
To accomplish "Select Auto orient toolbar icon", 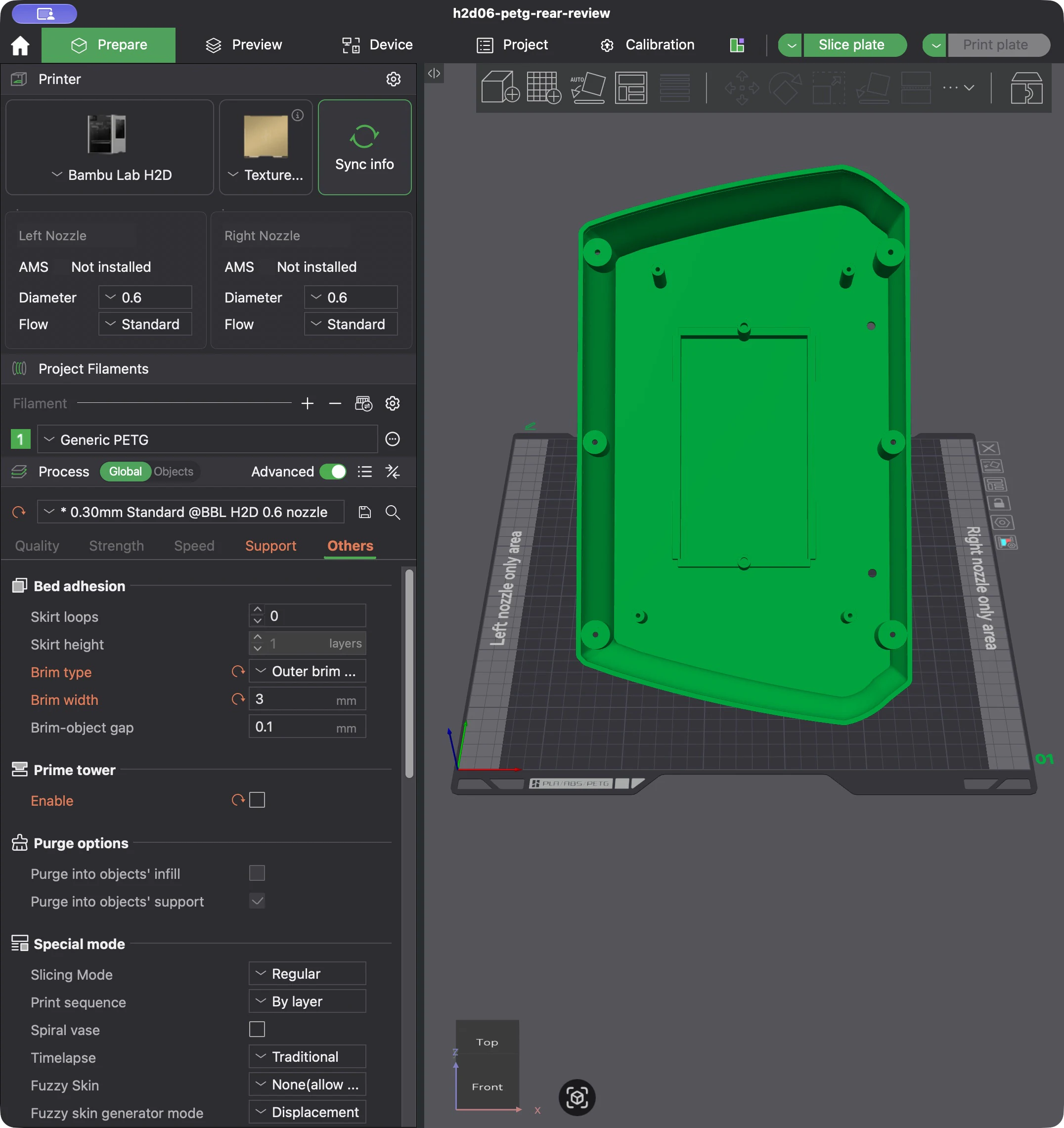I will 587,87.
